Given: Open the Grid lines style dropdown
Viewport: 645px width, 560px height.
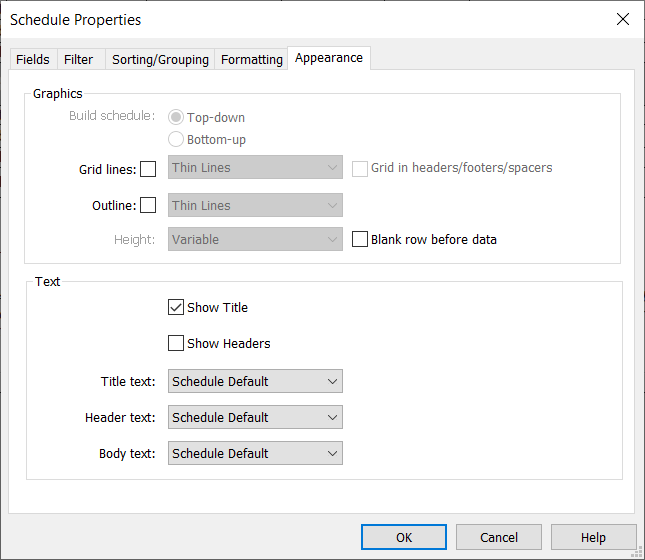Looking at the screenshot, I should [255, 168].
